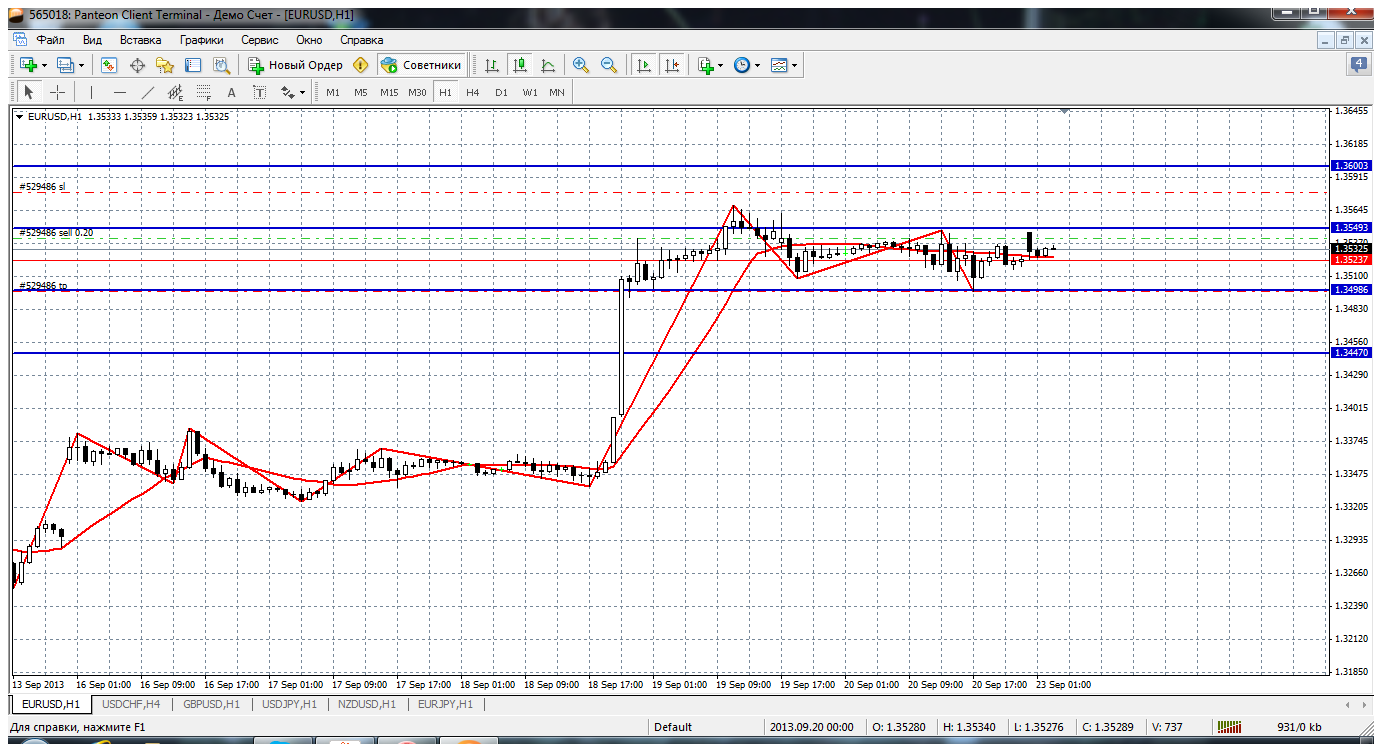Select the Crosshair tool
1382x744 pixels.
coord(58,92)
